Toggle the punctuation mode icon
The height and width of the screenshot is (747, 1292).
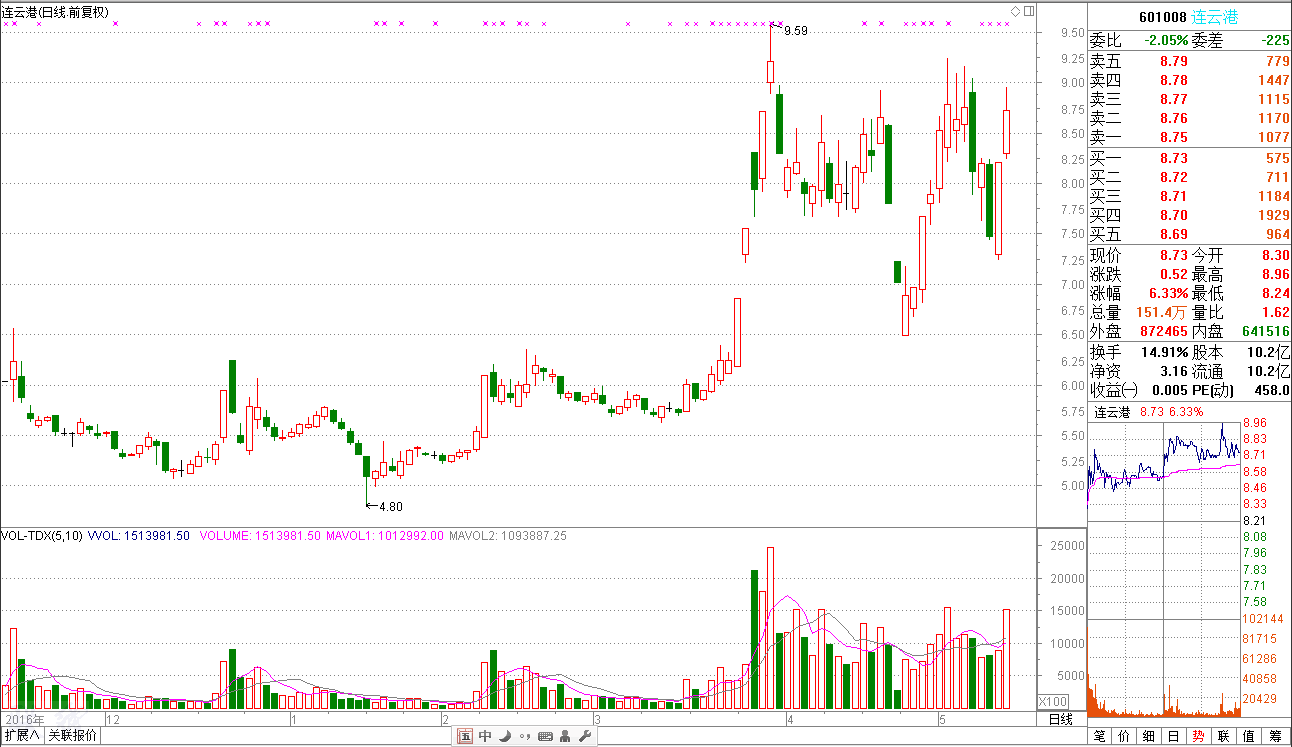coord(525,737)
